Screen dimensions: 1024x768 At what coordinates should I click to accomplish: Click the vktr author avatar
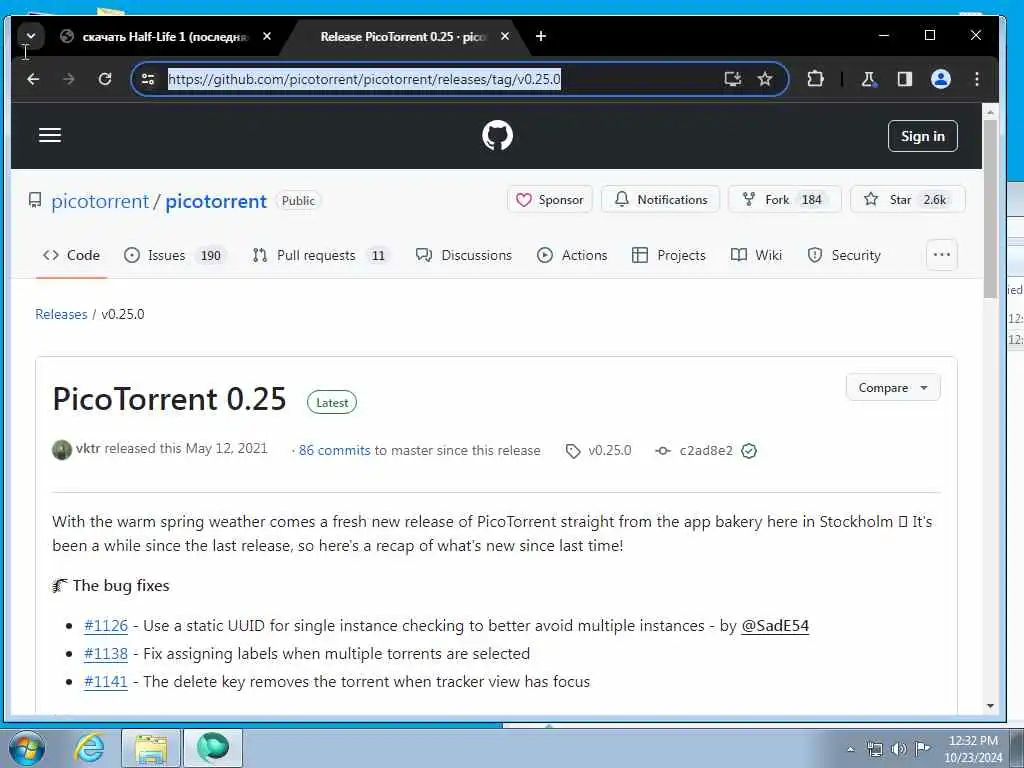point(62,450)
